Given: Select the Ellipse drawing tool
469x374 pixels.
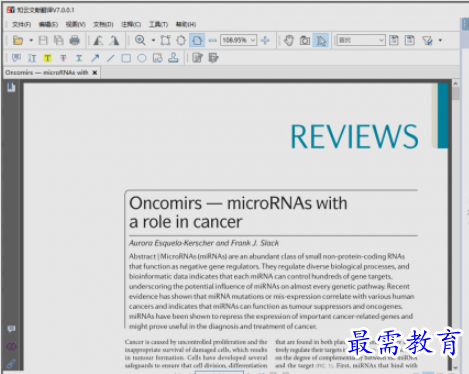Looking at the screenshot, I should pos(142,58).
